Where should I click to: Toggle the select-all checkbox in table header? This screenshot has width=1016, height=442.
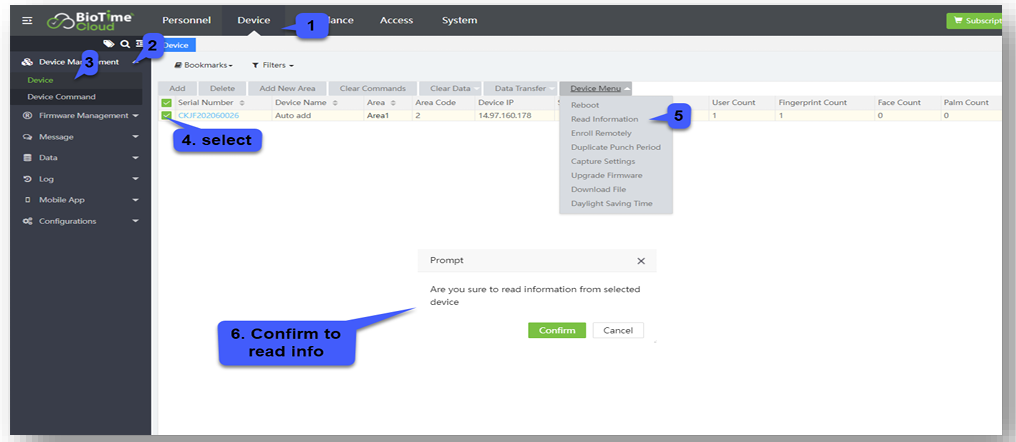[166, 102]
